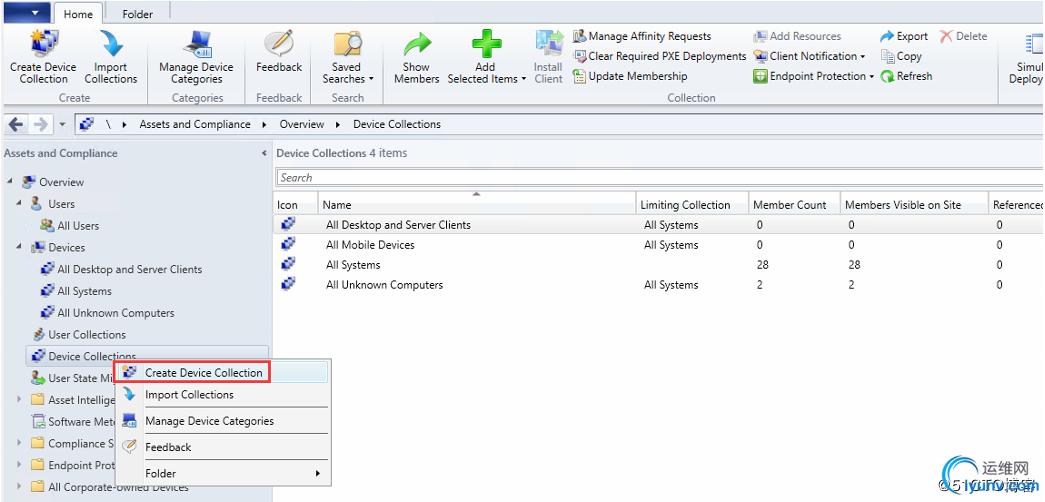Expand All Corporate-owned Devices node
This screenshot has width=1045, height=502.
pyautogui.click(x=19, y=487)
